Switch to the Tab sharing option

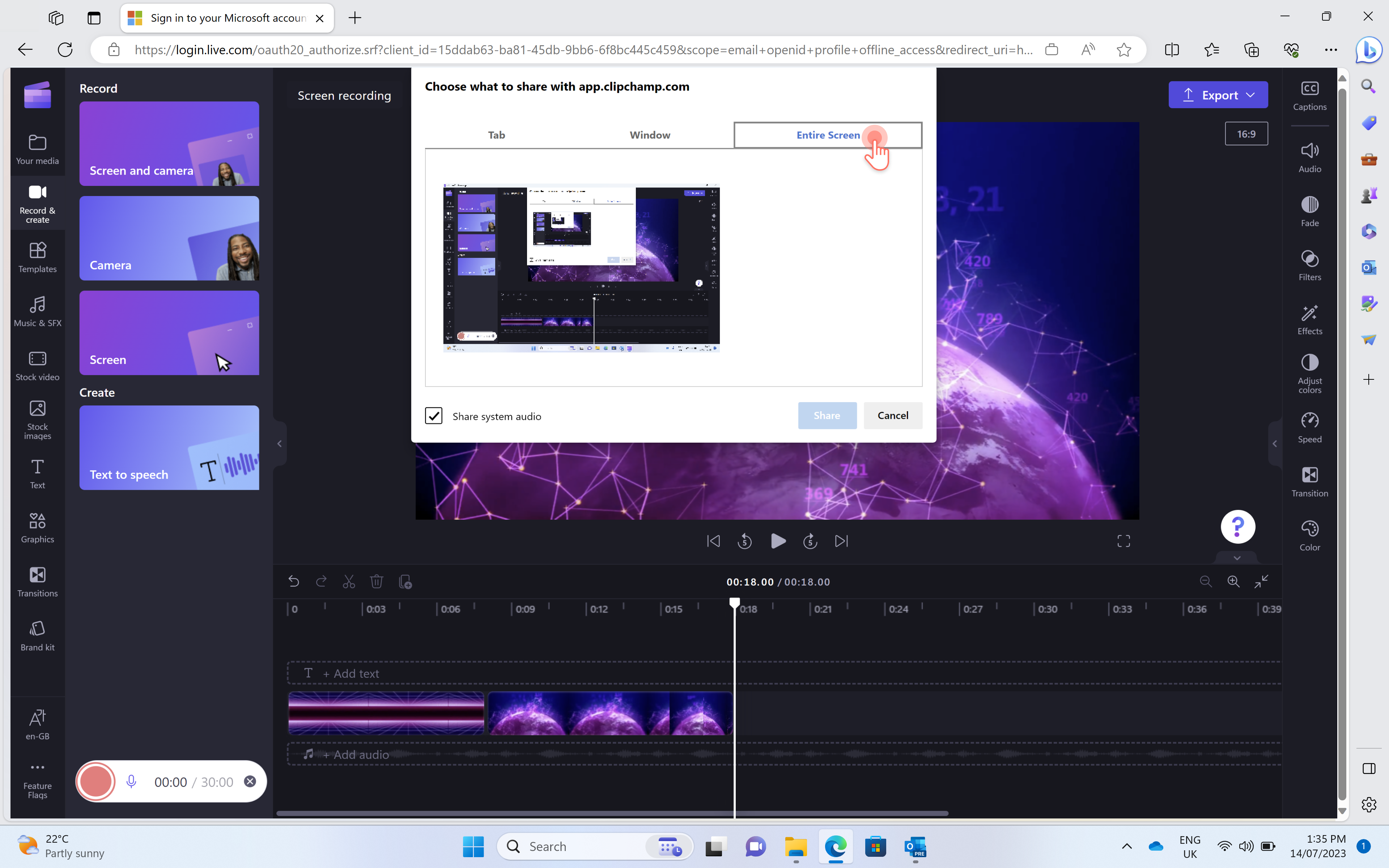pos(497,135)
